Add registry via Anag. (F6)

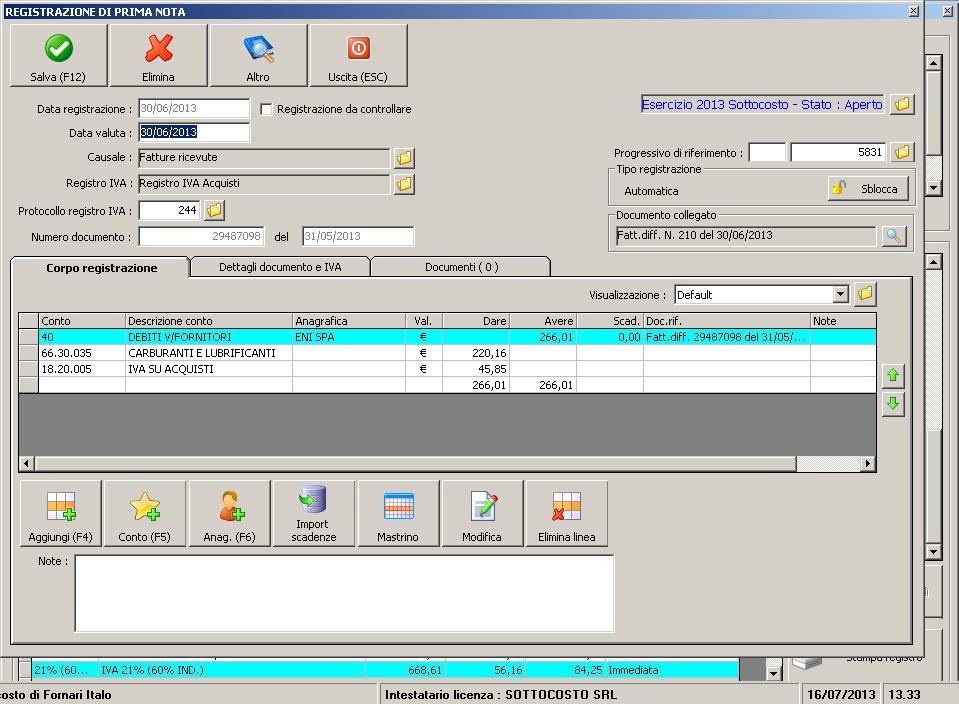[x=229, y=513]
